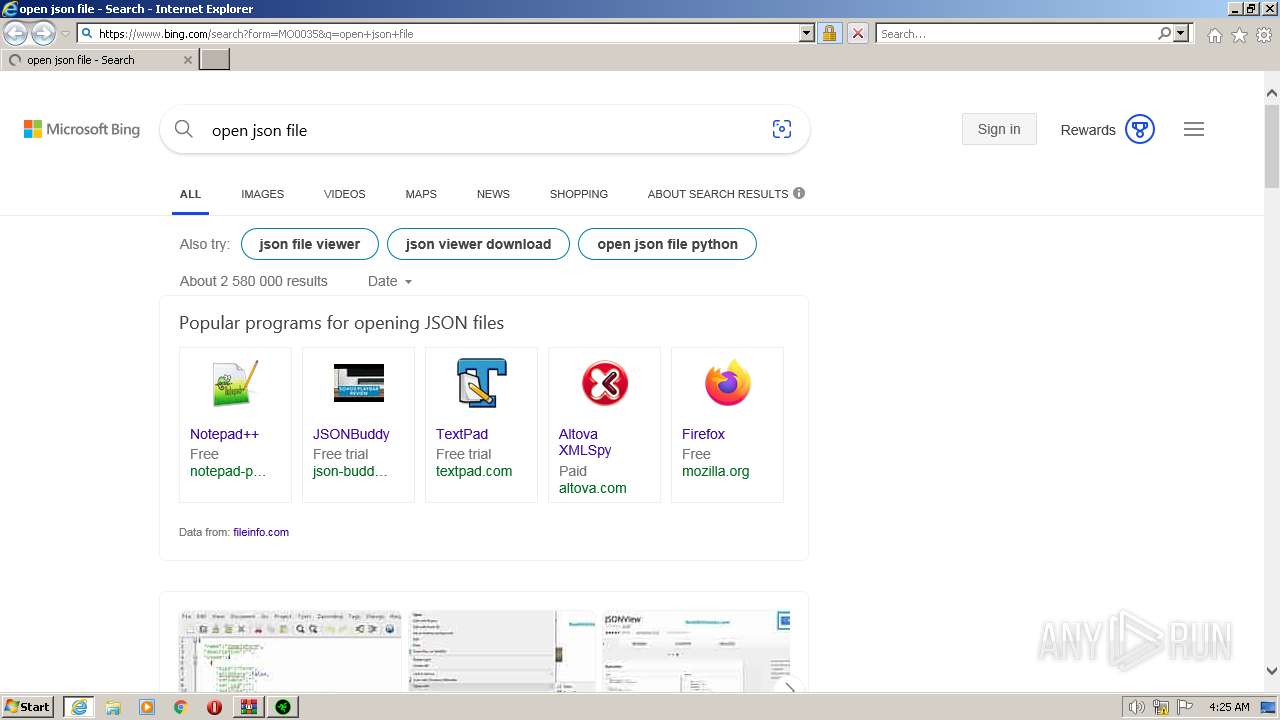Screen dimensions: 1280x720
Task: Open the mozilla.org link
Action: (715, 471)
